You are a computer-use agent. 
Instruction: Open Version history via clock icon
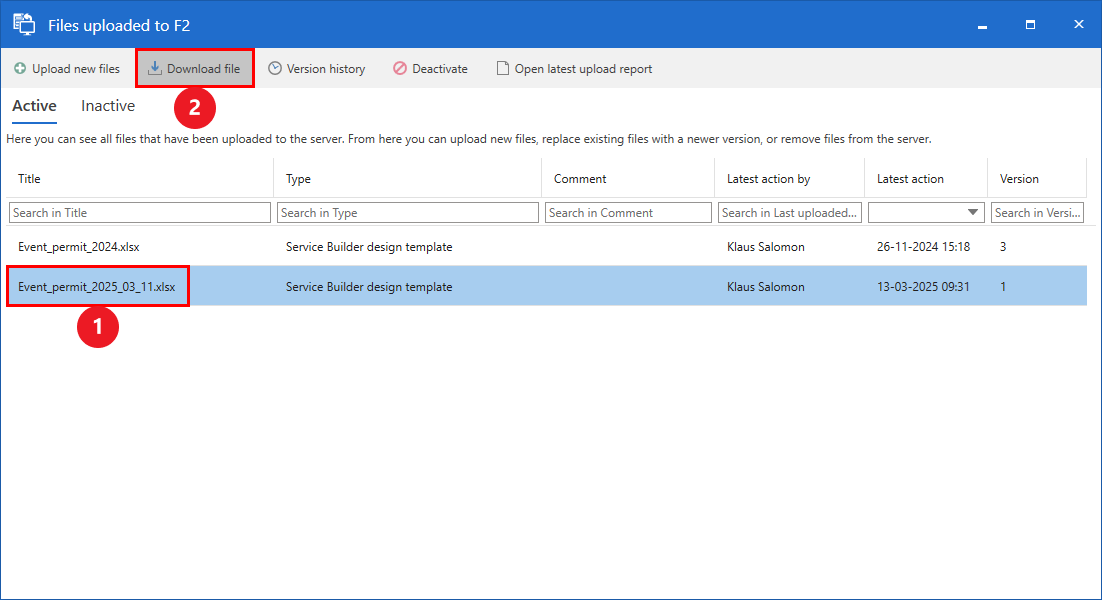pos(275,69)
